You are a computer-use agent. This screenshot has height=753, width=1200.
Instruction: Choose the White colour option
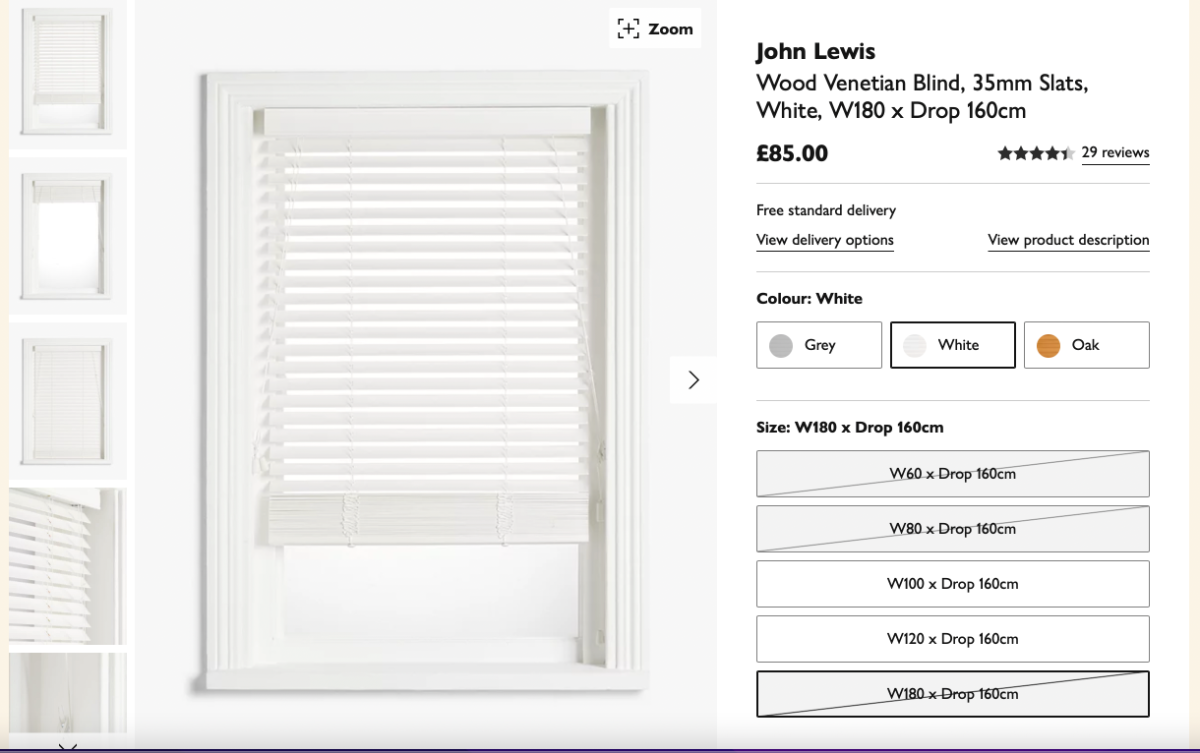pyautogui.click(x=953, y=345)
